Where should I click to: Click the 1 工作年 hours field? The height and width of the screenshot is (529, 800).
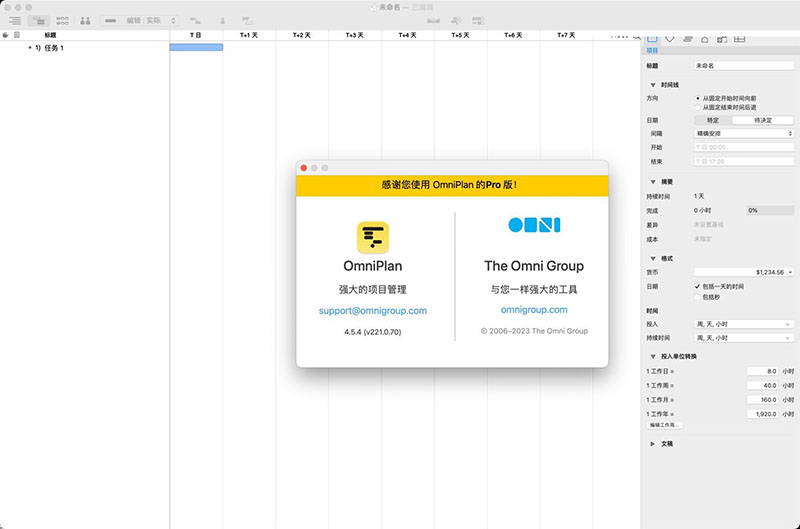(x=763, y=414)
